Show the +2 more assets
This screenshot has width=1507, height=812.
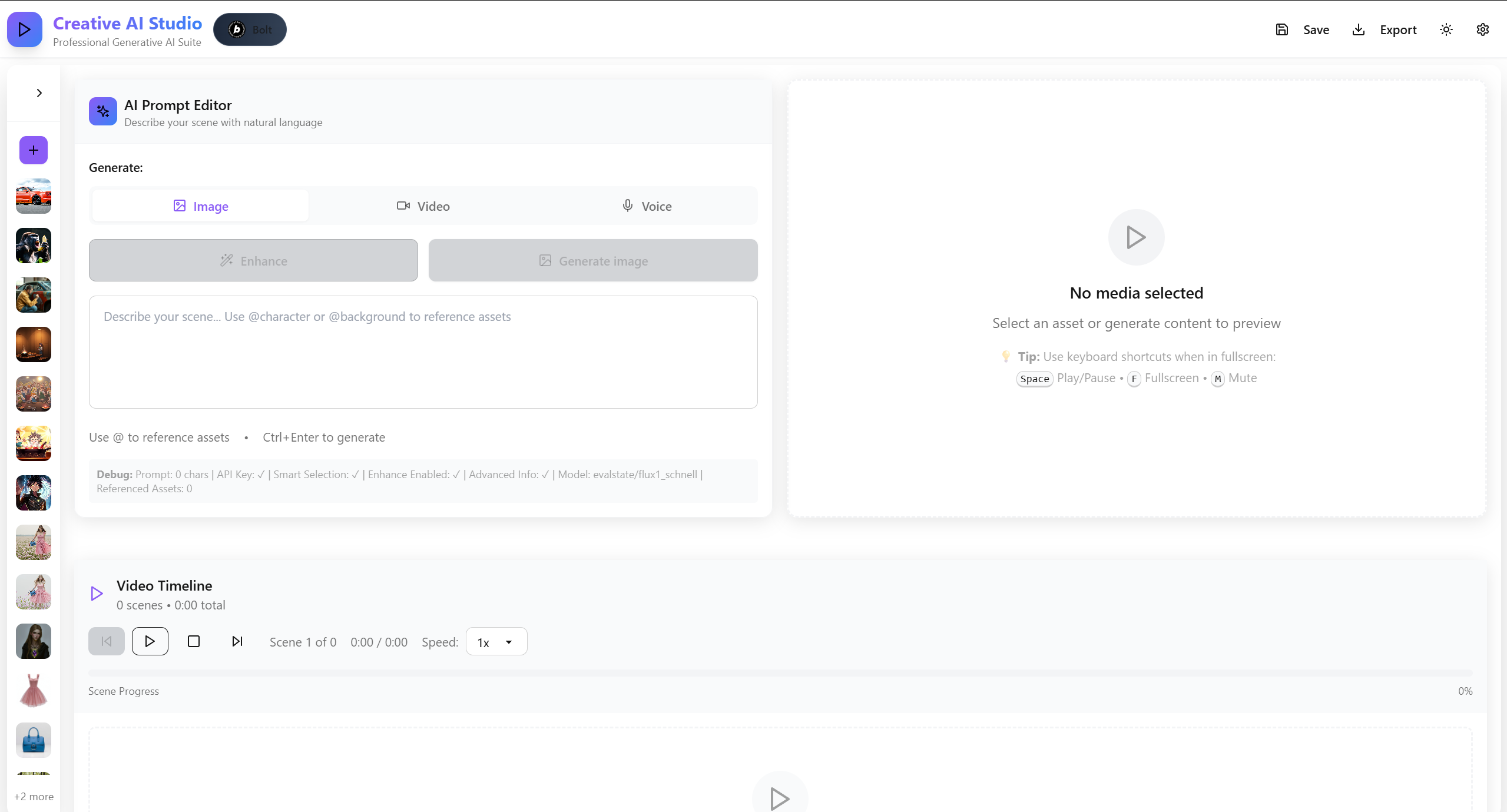coord(34,796)
